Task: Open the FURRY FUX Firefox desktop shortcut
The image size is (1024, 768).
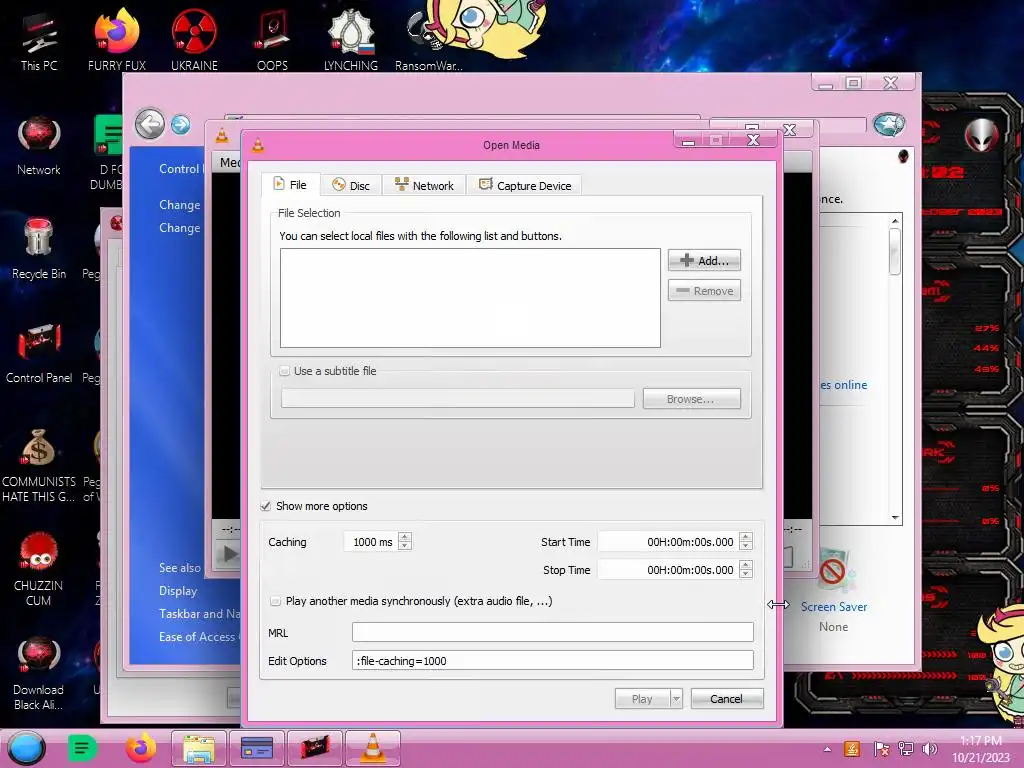Action: coord(117,40)
